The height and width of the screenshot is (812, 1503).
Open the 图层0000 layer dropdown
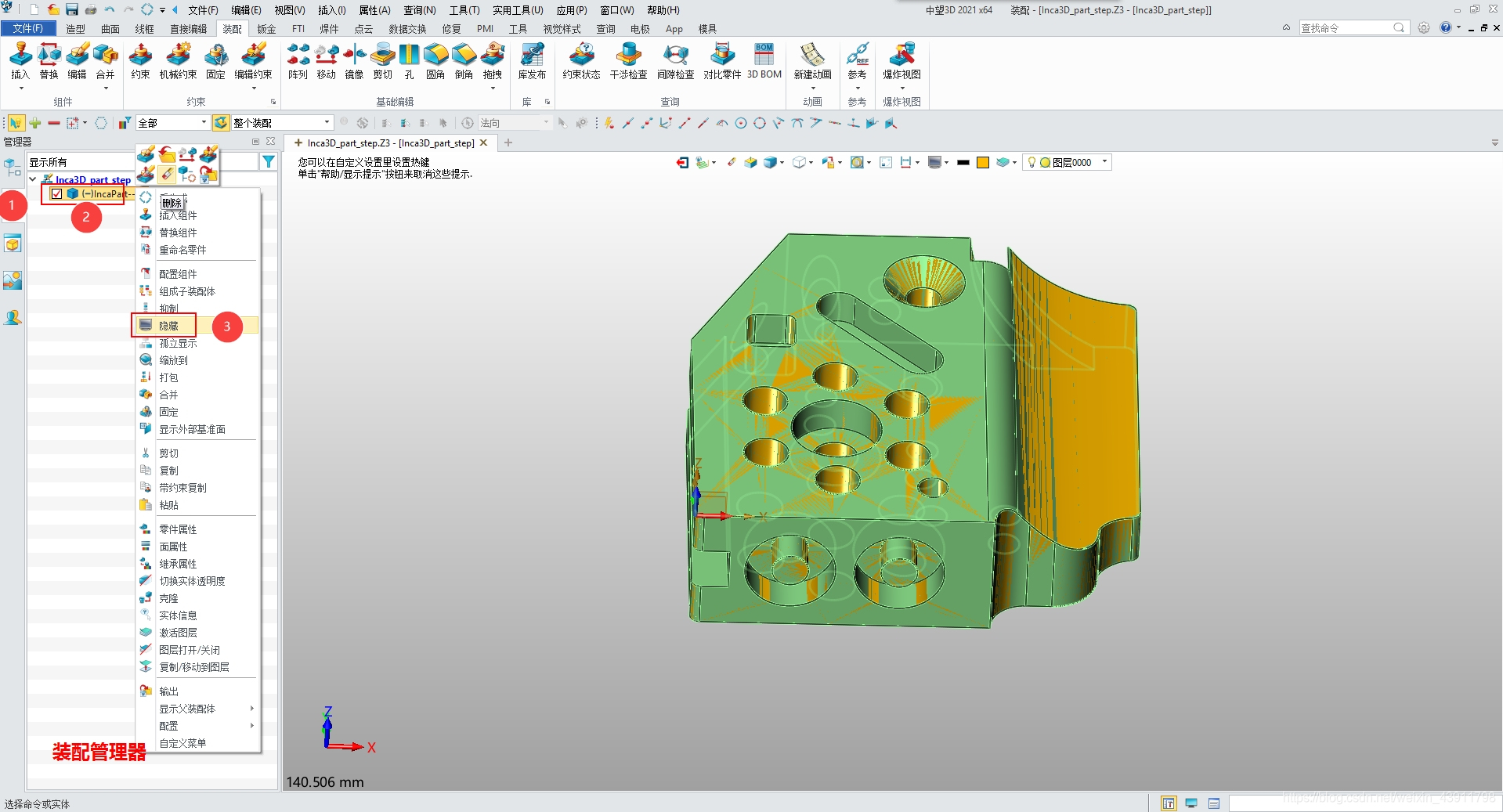click(1104, 162)
